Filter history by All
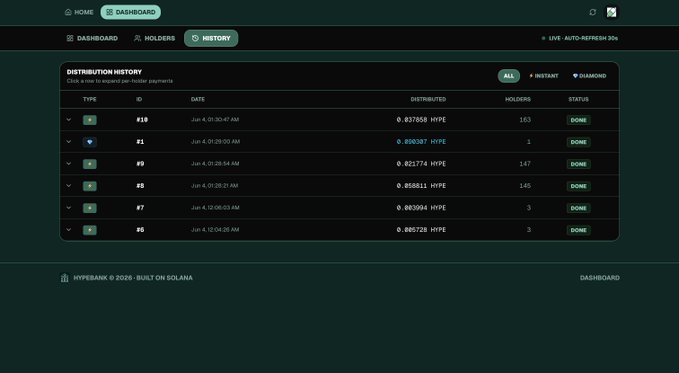This screenshot has height=373, width=679. pos(509,76)
